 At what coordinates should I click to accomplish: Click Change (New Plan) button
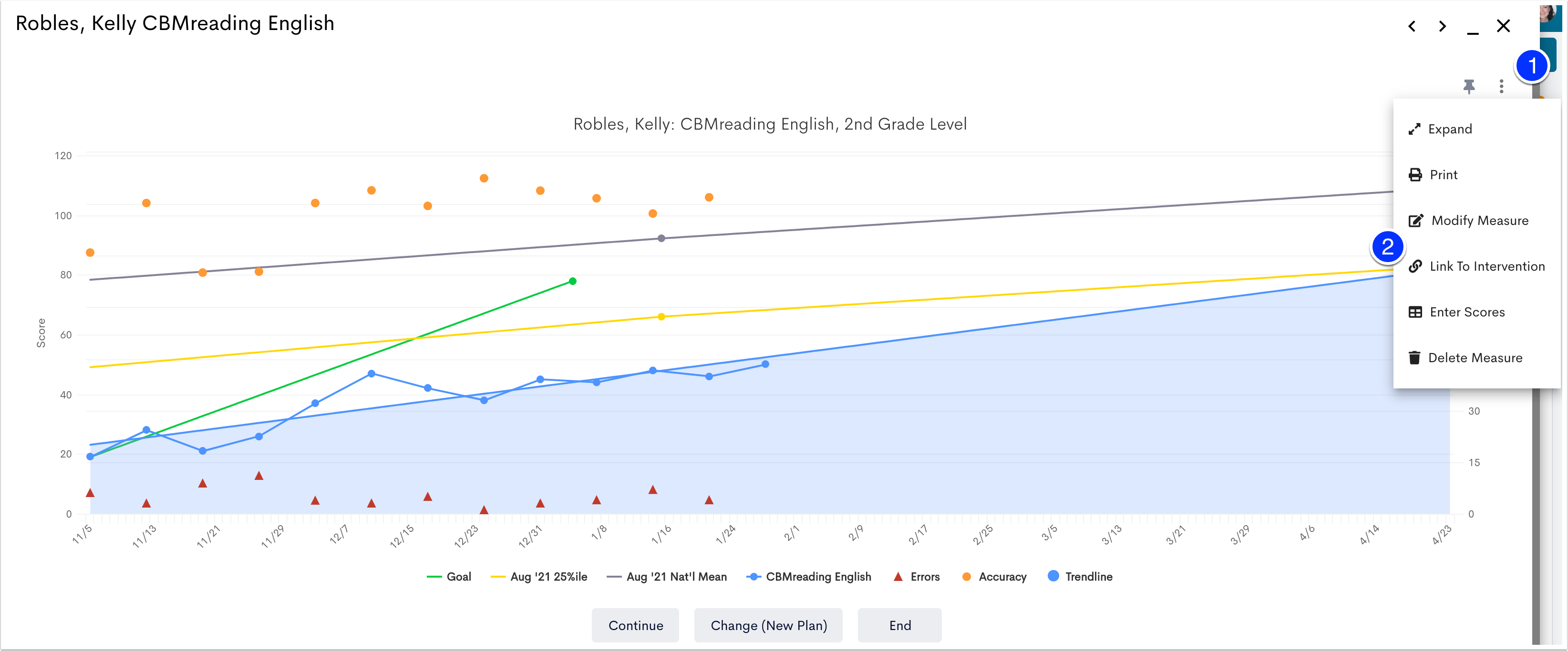pyautogui.click(x=768, y=625)
